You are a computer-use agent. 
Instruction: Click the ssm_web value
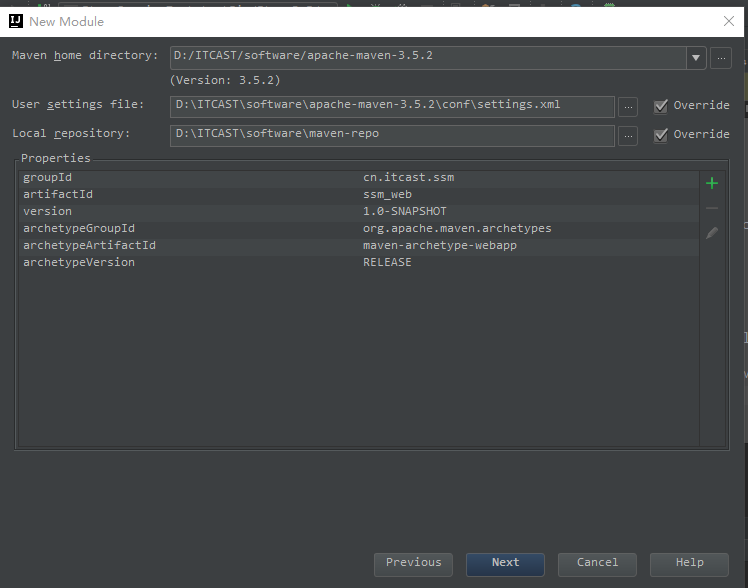point(387,195)
